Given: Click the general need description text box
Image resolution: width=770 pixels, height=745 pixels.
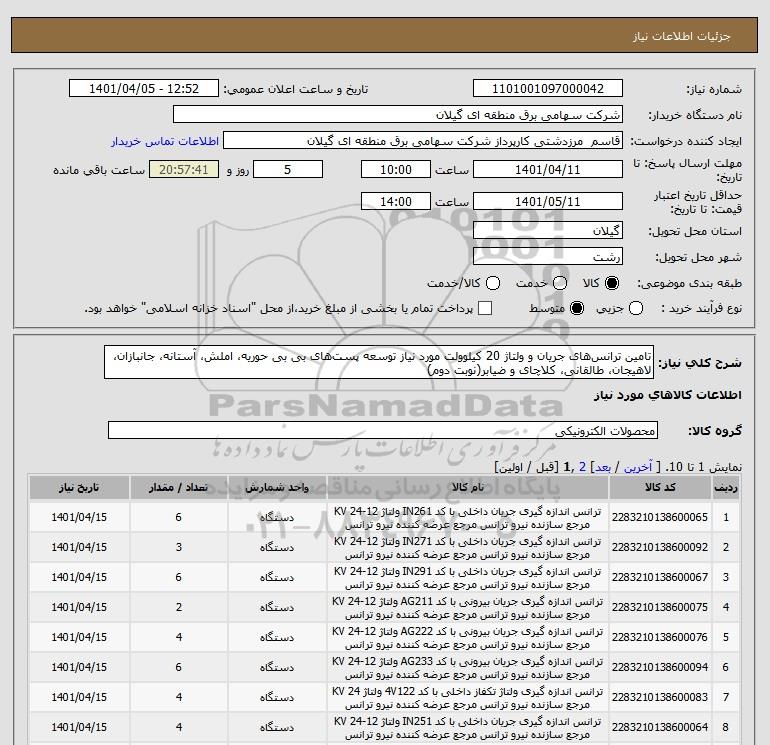Looking at the screenshot, I should (x=379, y=362).
